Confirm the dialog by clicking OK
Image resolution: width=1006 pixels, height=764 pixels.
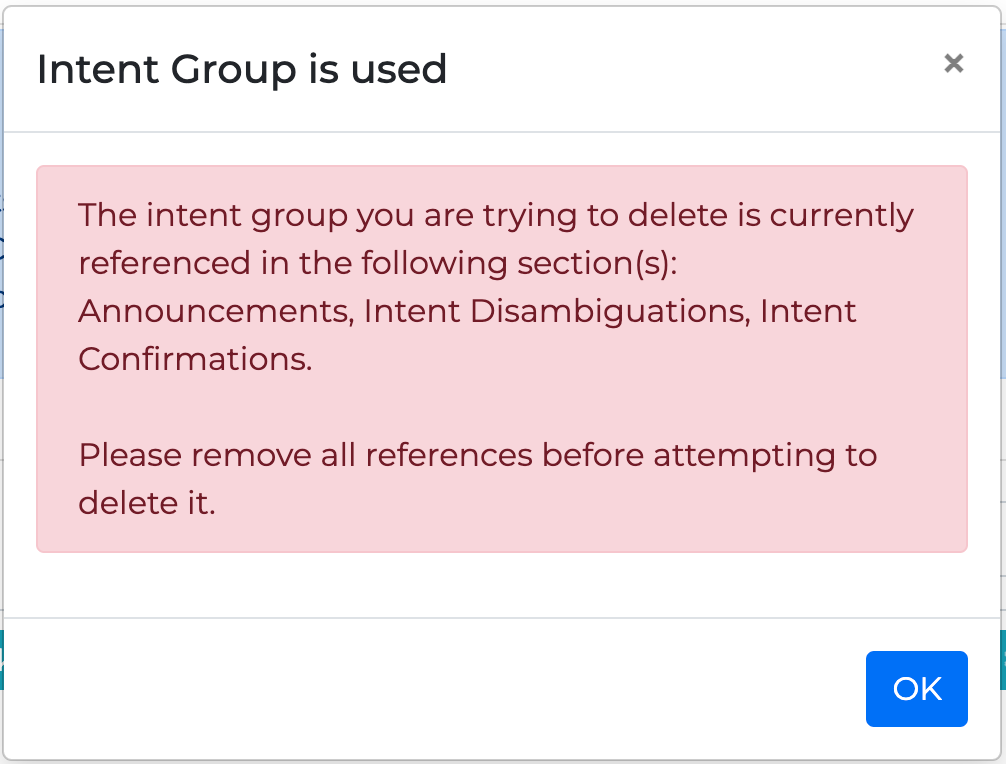click(x=916, y=689)
